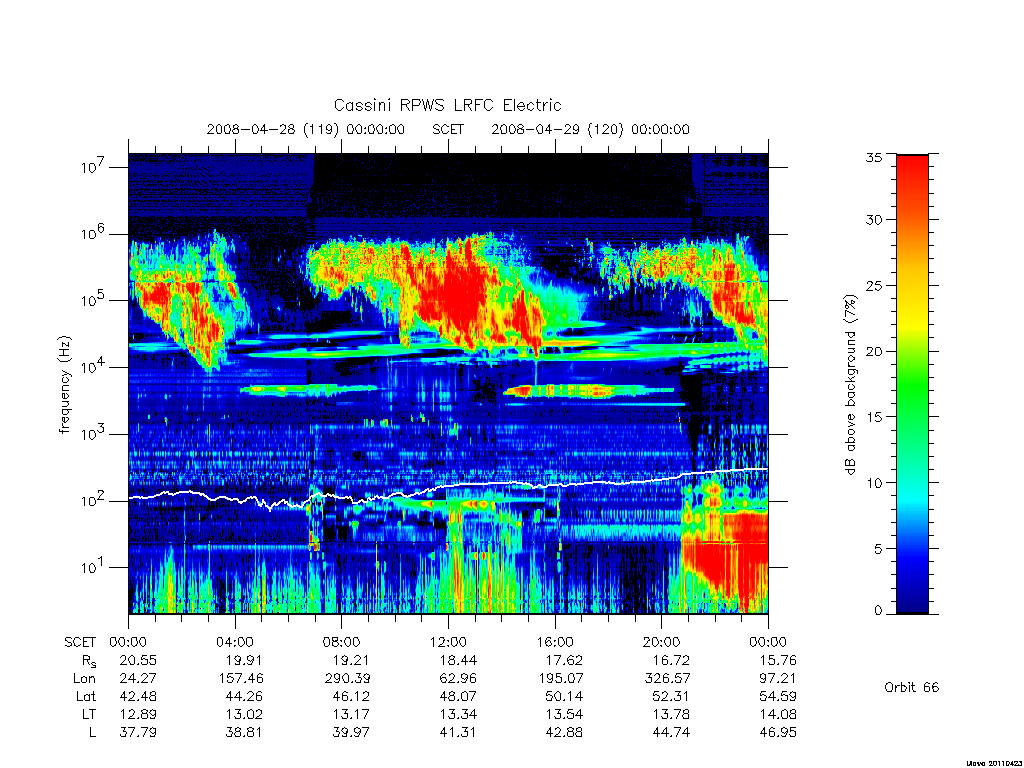This screenshot has width=1024, height=768.
Task: Click the 'frequency (Hz)' axis label
Action: click(64, 385)
